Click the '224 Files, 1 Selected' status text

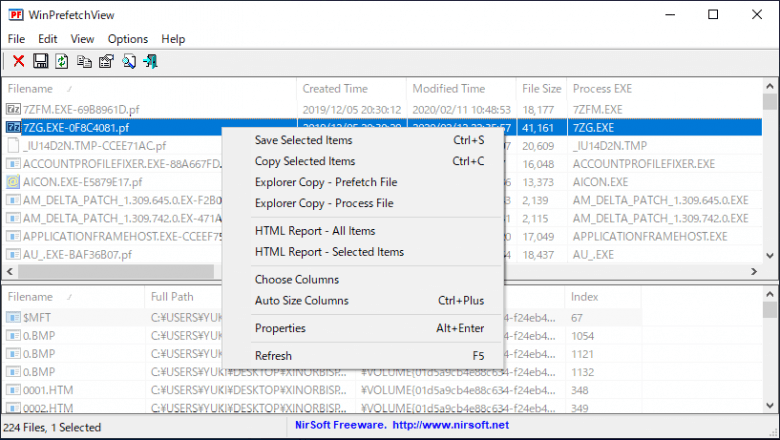click(x=52, y=427)
